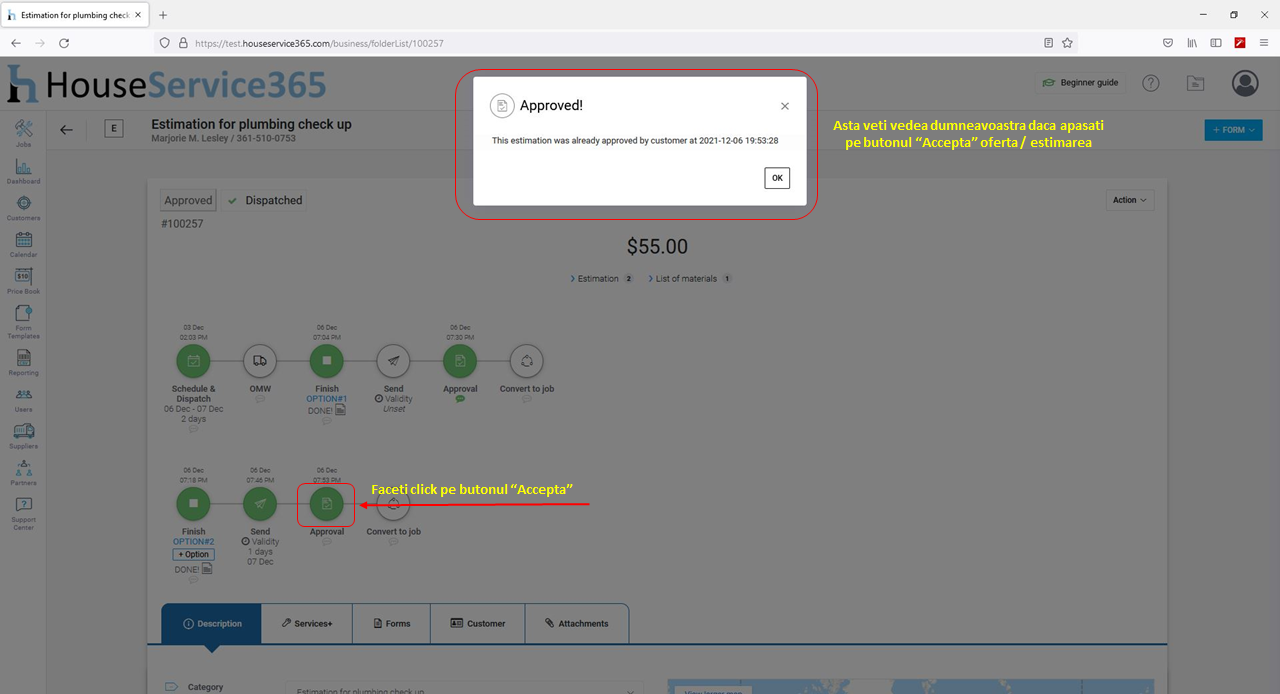The width and height of the screenshot is (1280, 694).
Task: Select the Description tab
Action: point(211,623)
